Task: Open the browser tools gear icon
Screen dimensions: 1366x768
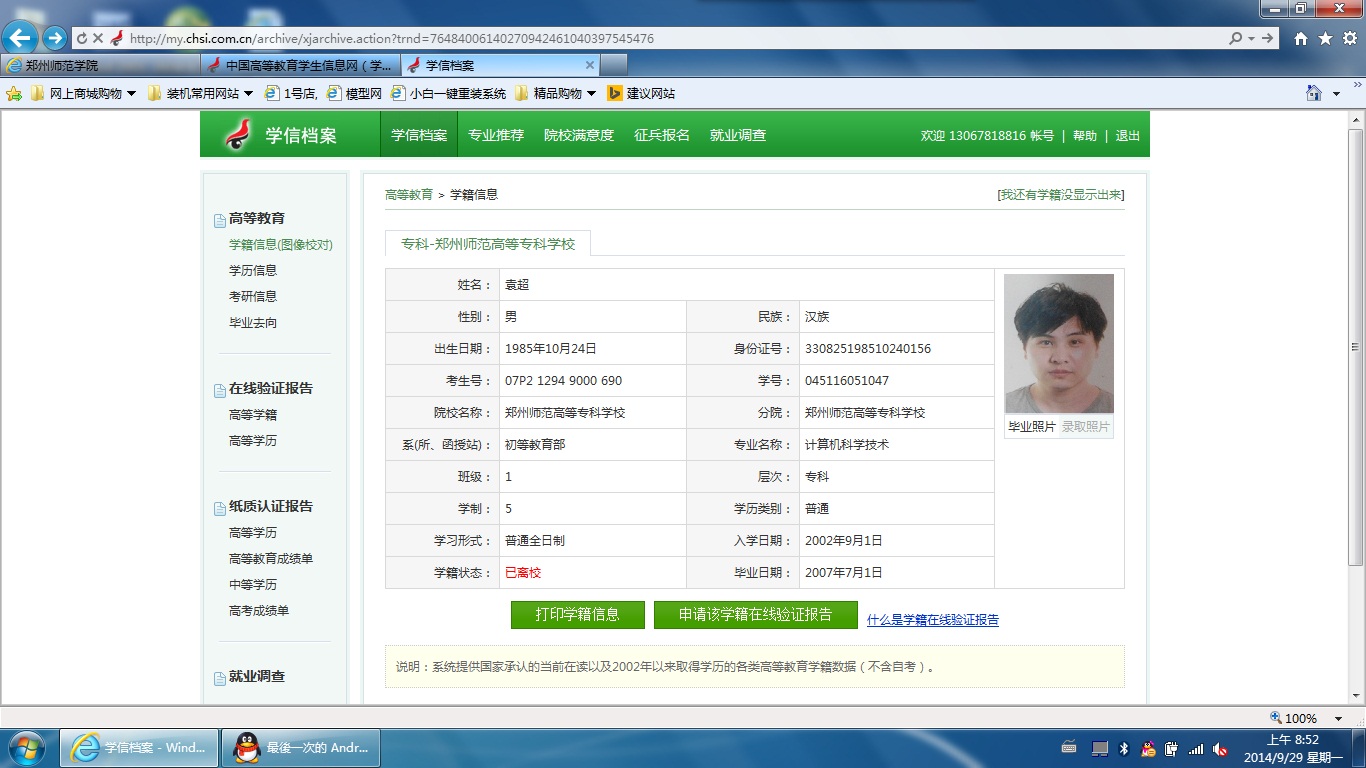Action: [1349, 39]
